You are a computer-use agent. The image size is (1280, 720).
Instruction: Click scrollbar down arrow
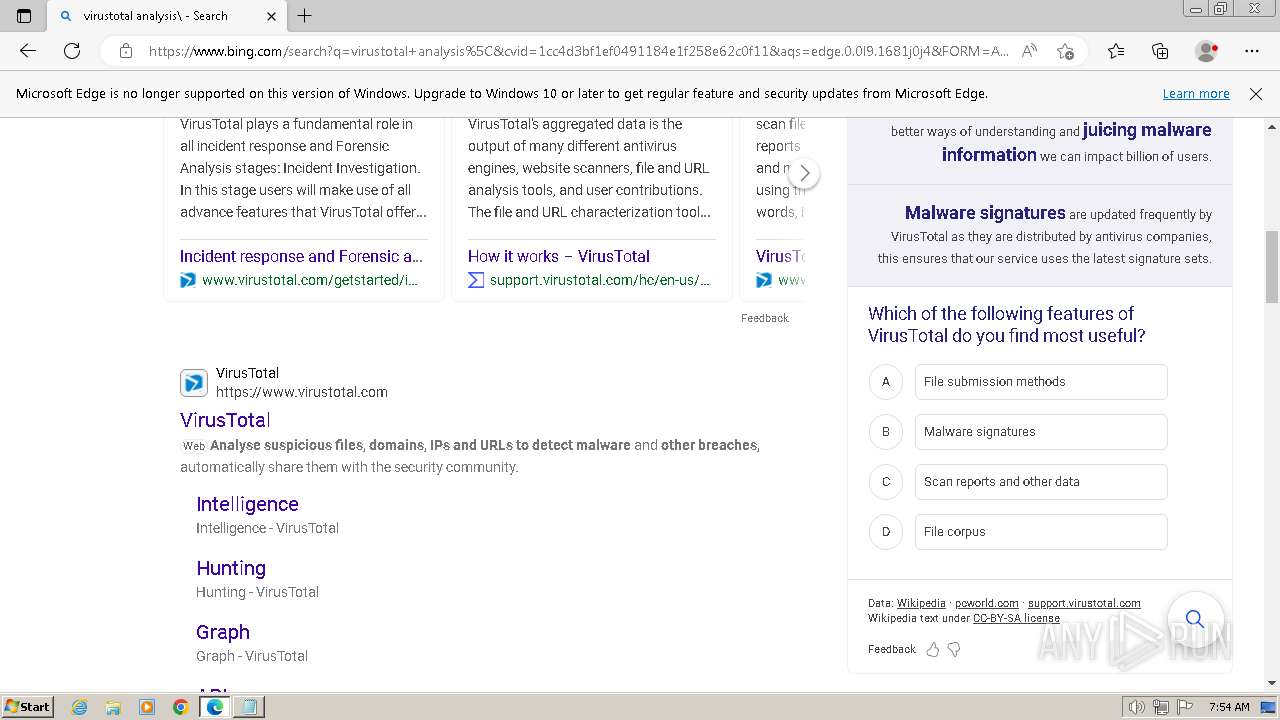click(1272, 683)
